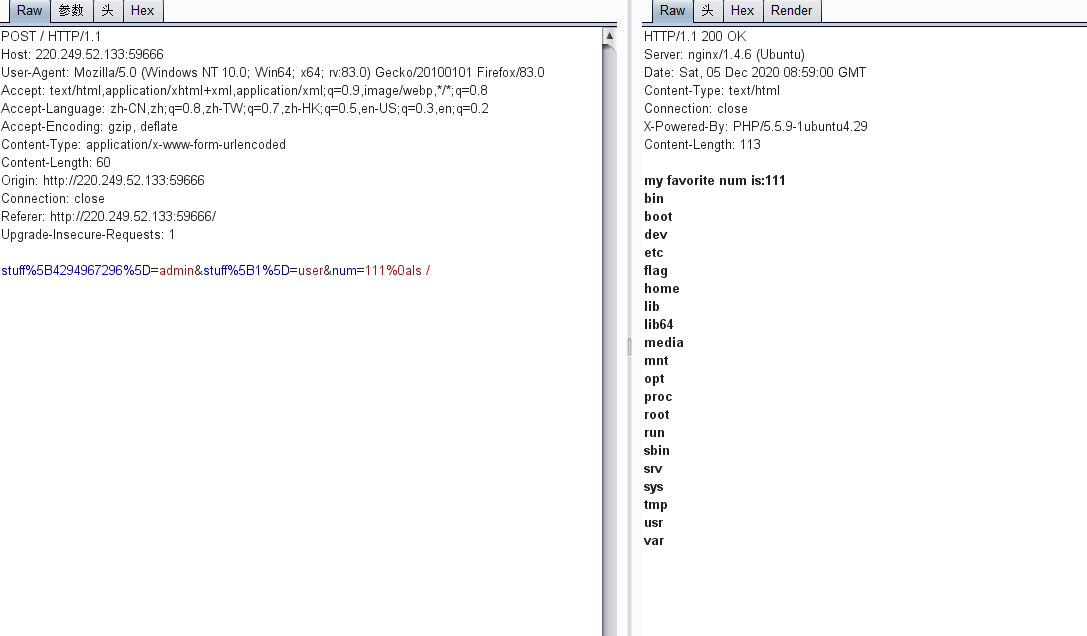Click the 'home' directory entry
1087x636 pixels.
click(x=661, y=289)
